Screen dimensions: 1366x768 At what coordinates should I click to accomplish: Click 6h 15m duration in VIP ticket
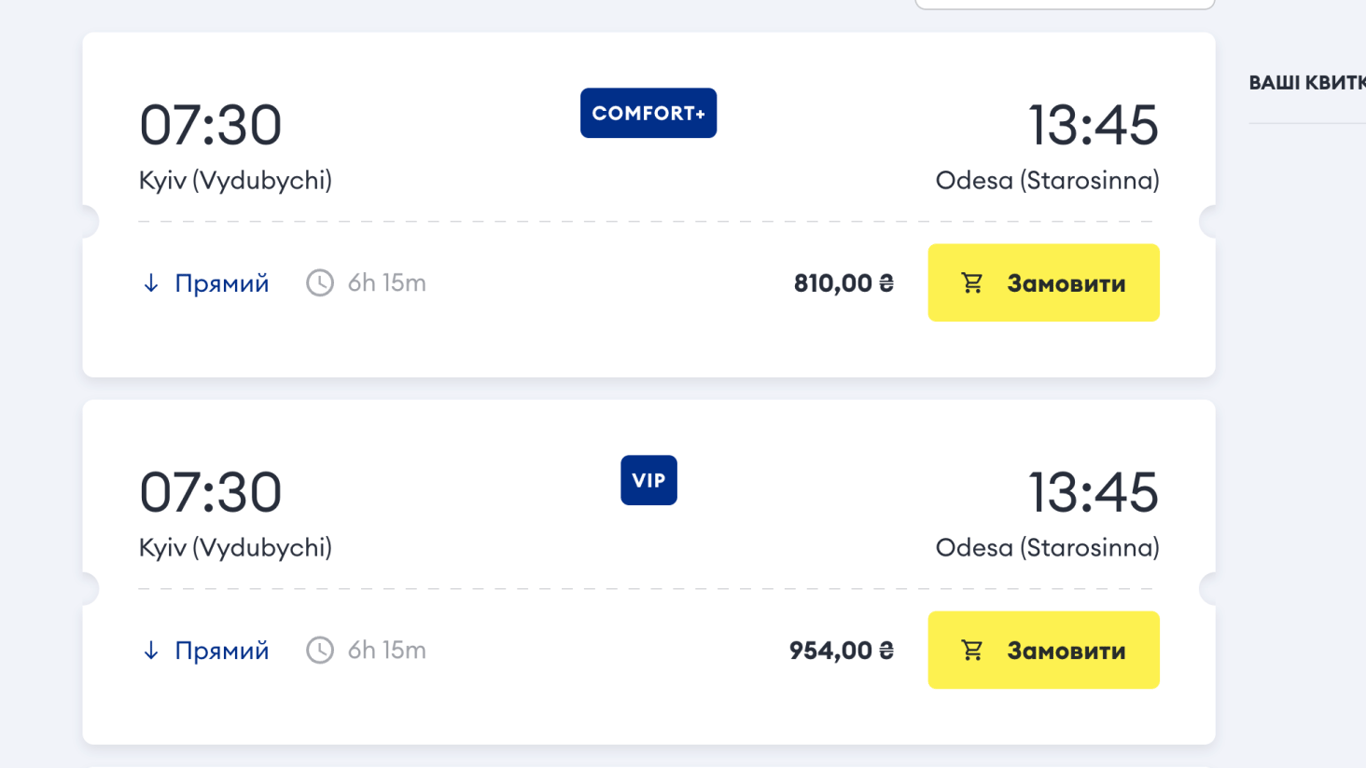[x=387, y=650]
